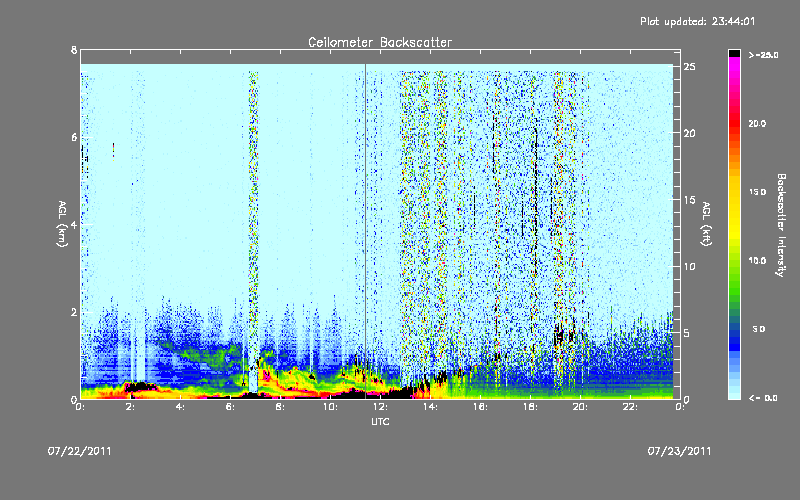Select the '16:' hour tick on UTC axis
Screen dimensions: 800x500
(x=480, y=407)
